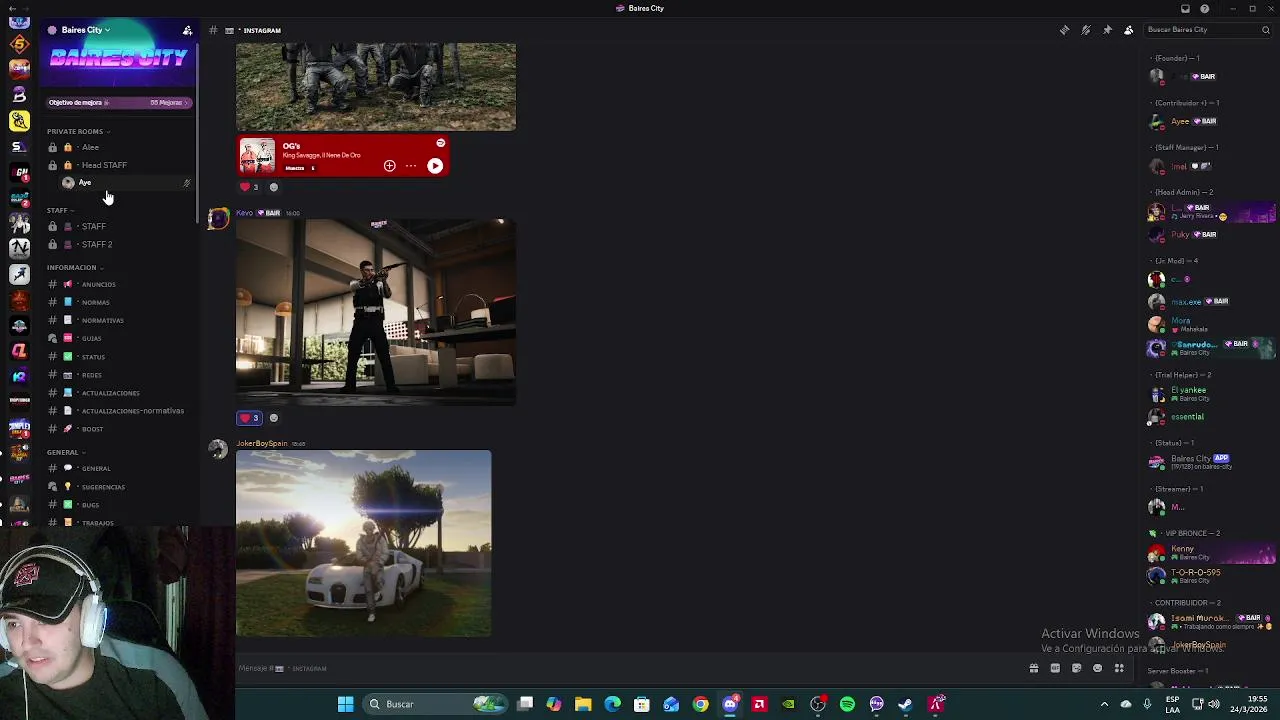The height and width of the screenshot is (720, 1280).
Task: Open the GIF picker icon
Action: pos(1055,668)
